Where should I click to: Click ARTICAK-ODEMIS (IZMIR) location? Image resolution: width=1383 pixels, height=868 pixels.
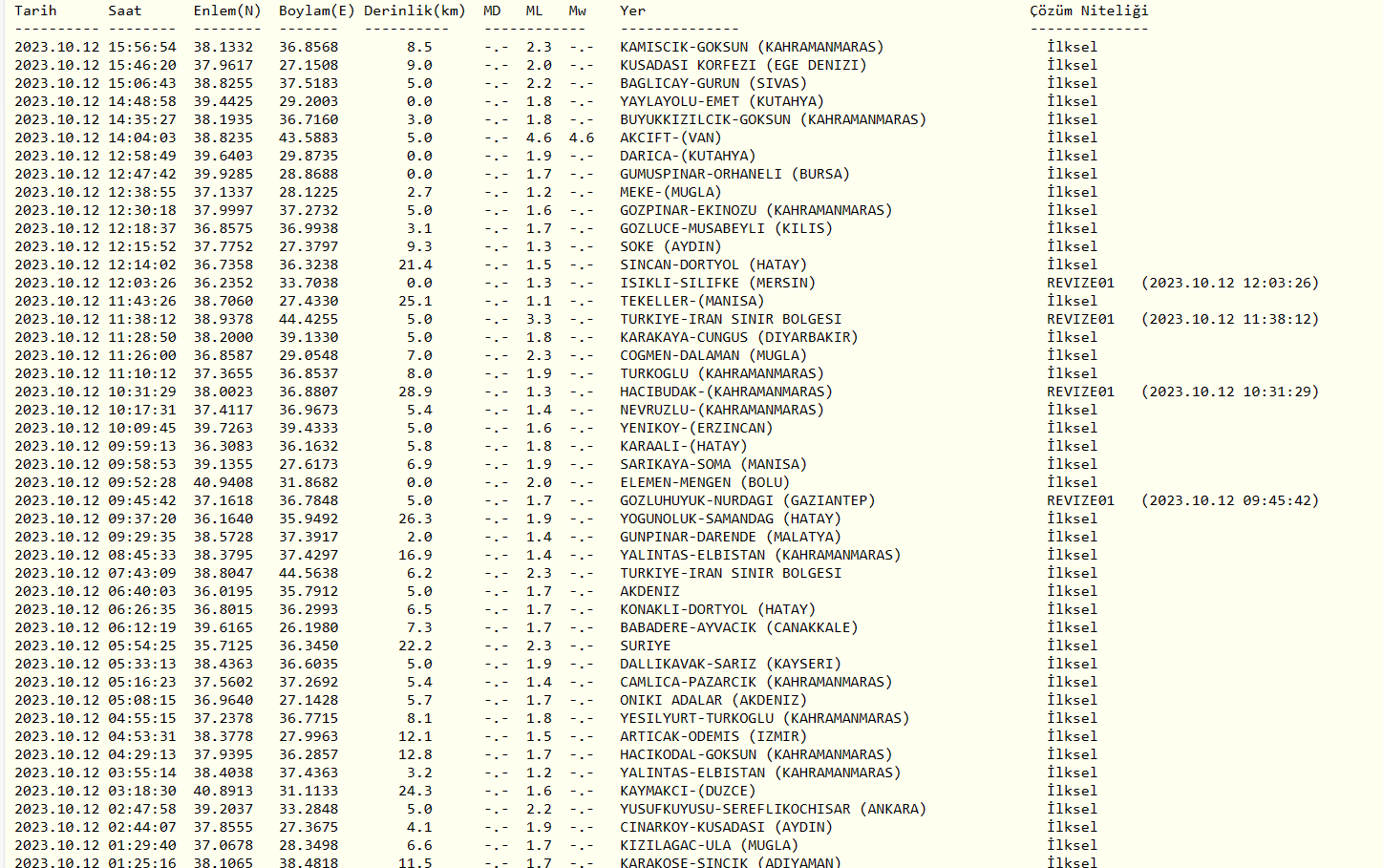tap(713, 736)
